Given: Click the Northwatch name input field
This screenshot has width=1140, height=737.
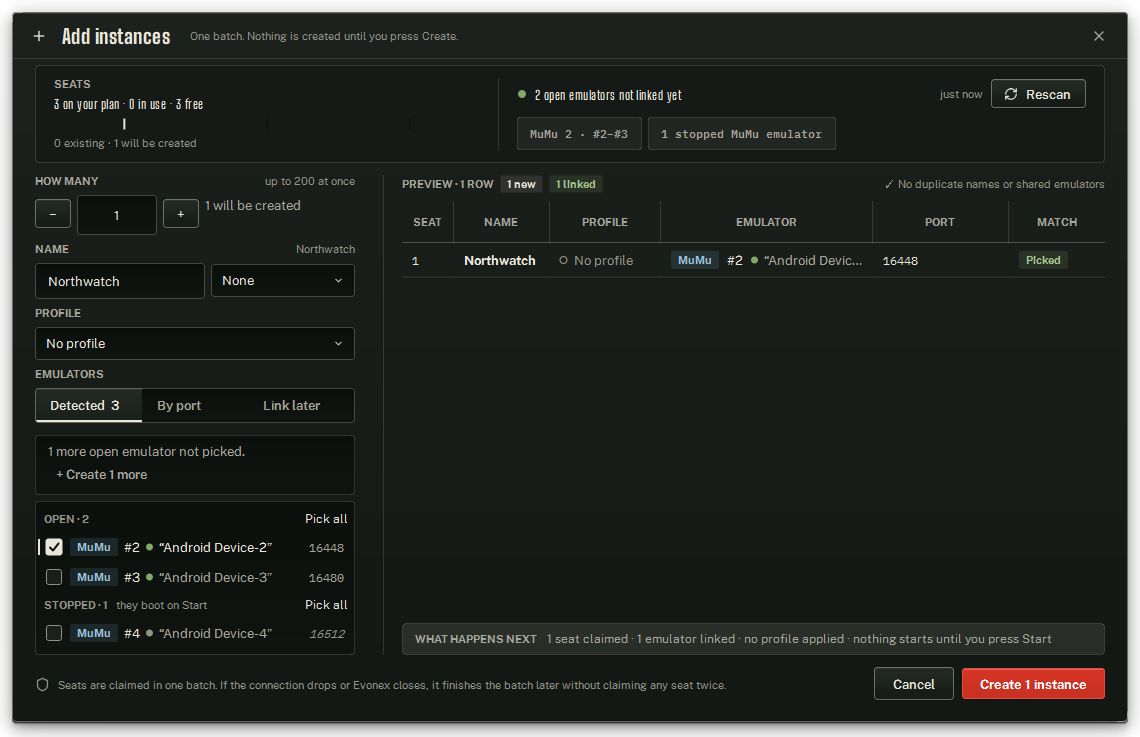Looking at the screenshot, I should (x=120, y=281).
